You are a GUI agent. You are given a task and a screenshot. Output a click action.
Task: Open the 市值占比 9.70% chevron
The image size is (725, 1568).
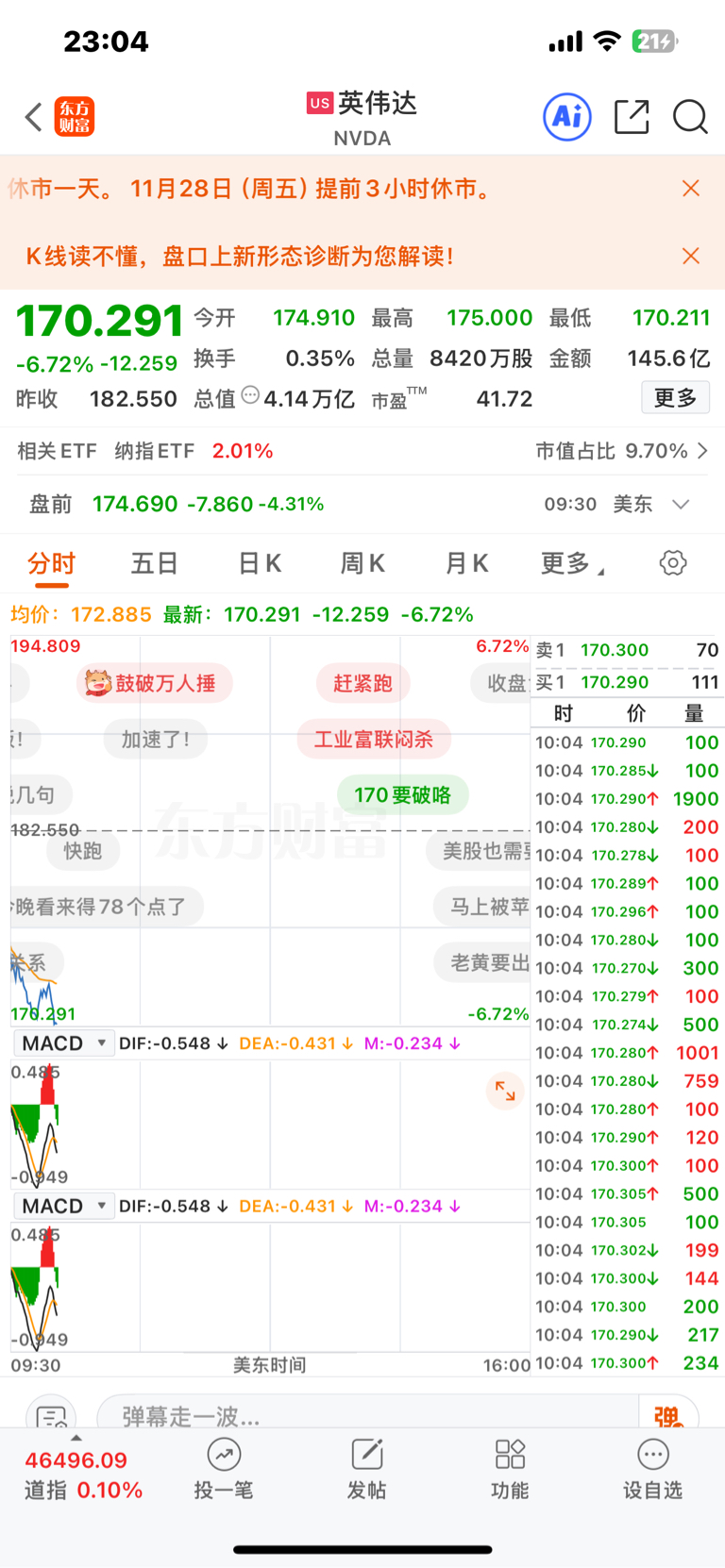coord(702,451)
